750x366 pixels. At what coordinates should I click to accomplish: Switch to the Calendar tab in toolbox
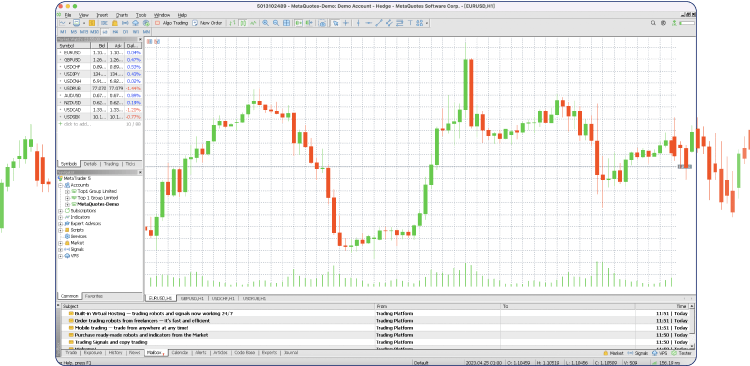click(179, 353)
